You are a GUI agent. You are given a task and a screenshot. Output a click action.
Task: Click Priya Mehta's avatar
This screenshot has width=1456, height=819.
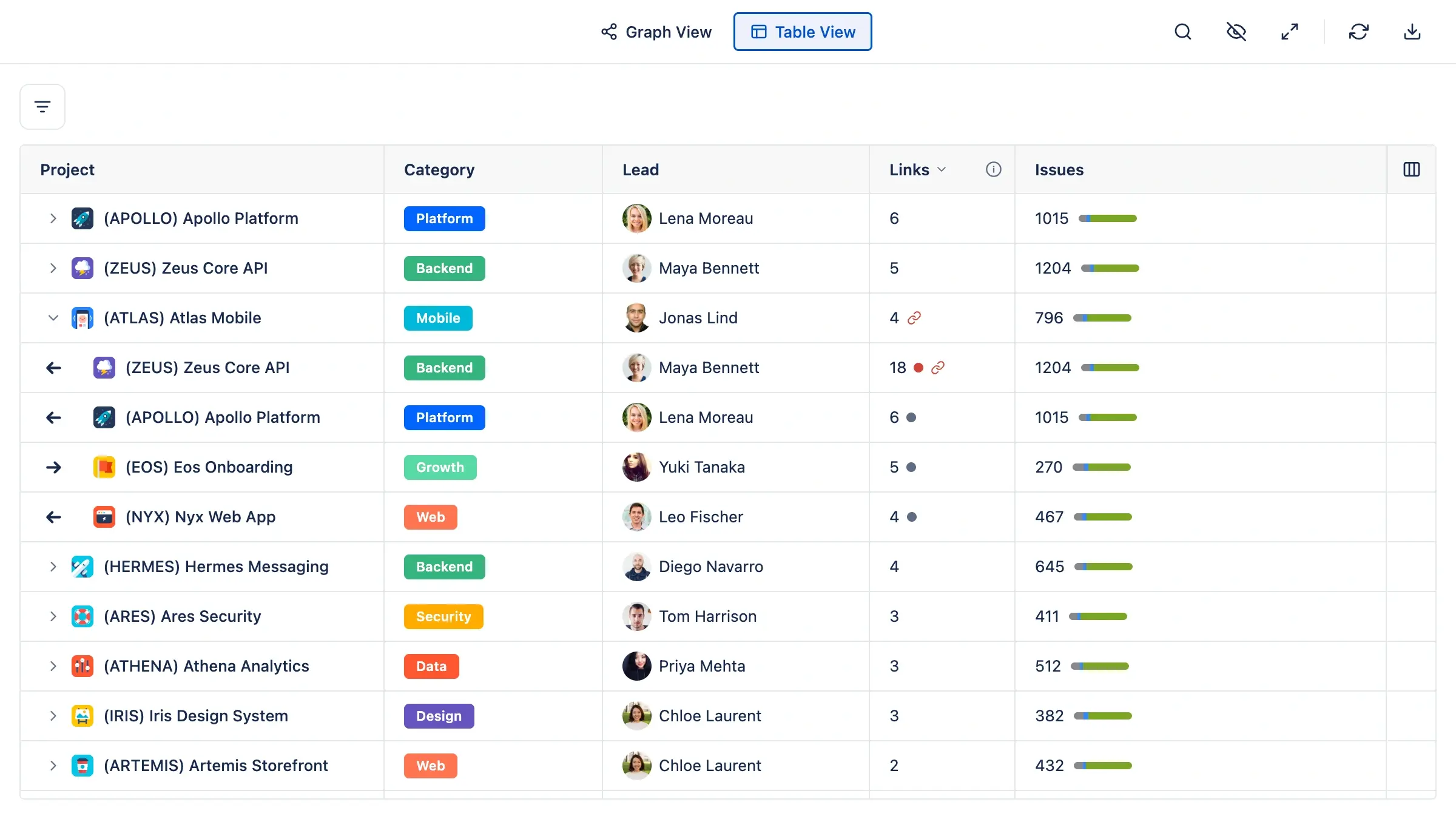click(636, 666)
